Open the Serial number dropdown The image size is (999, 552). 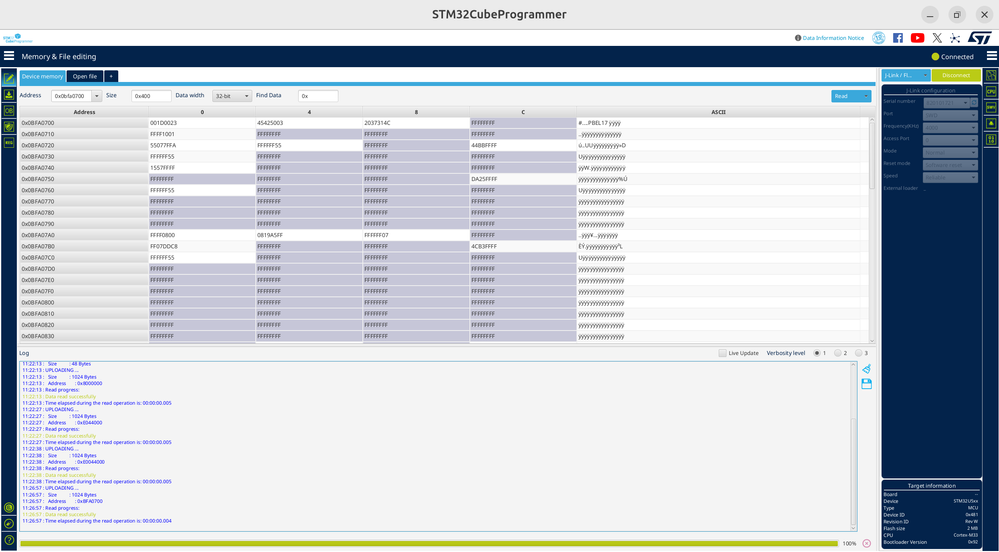click(x=947, y=102)
